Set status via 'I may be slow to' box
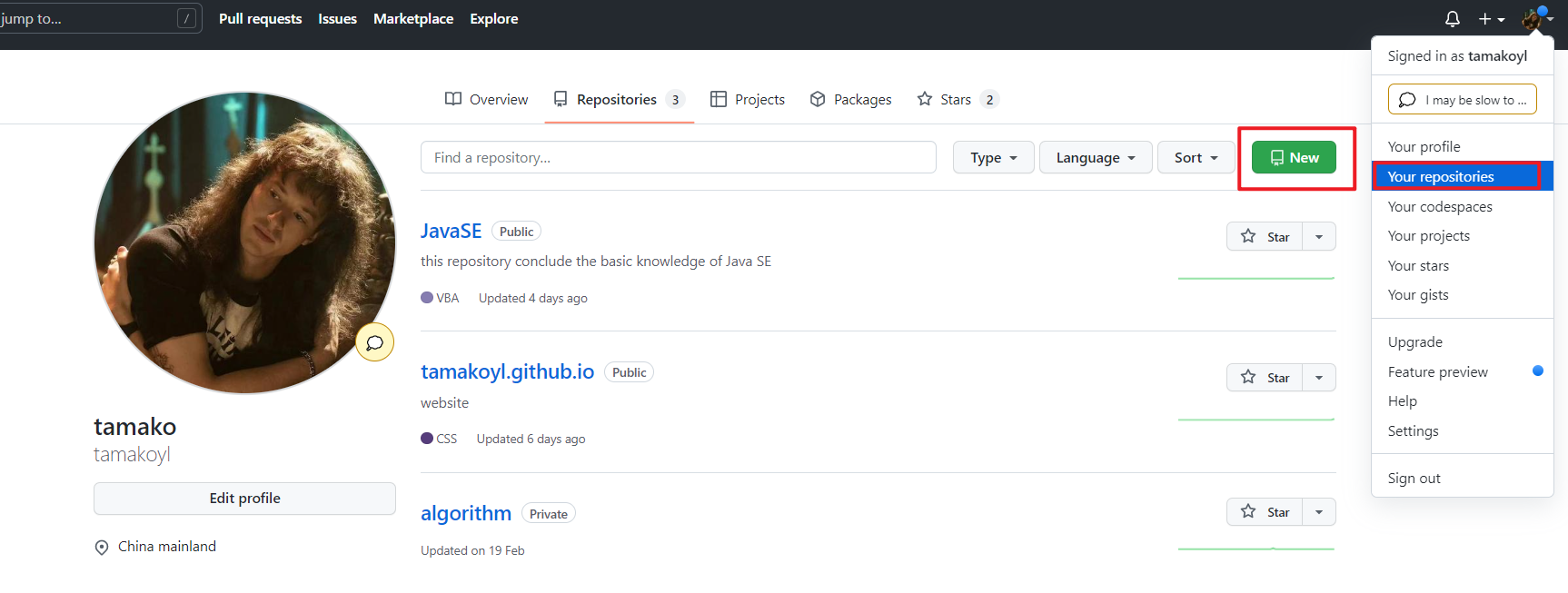This screenshot has height=593, width=1568. coord(1462,99)
